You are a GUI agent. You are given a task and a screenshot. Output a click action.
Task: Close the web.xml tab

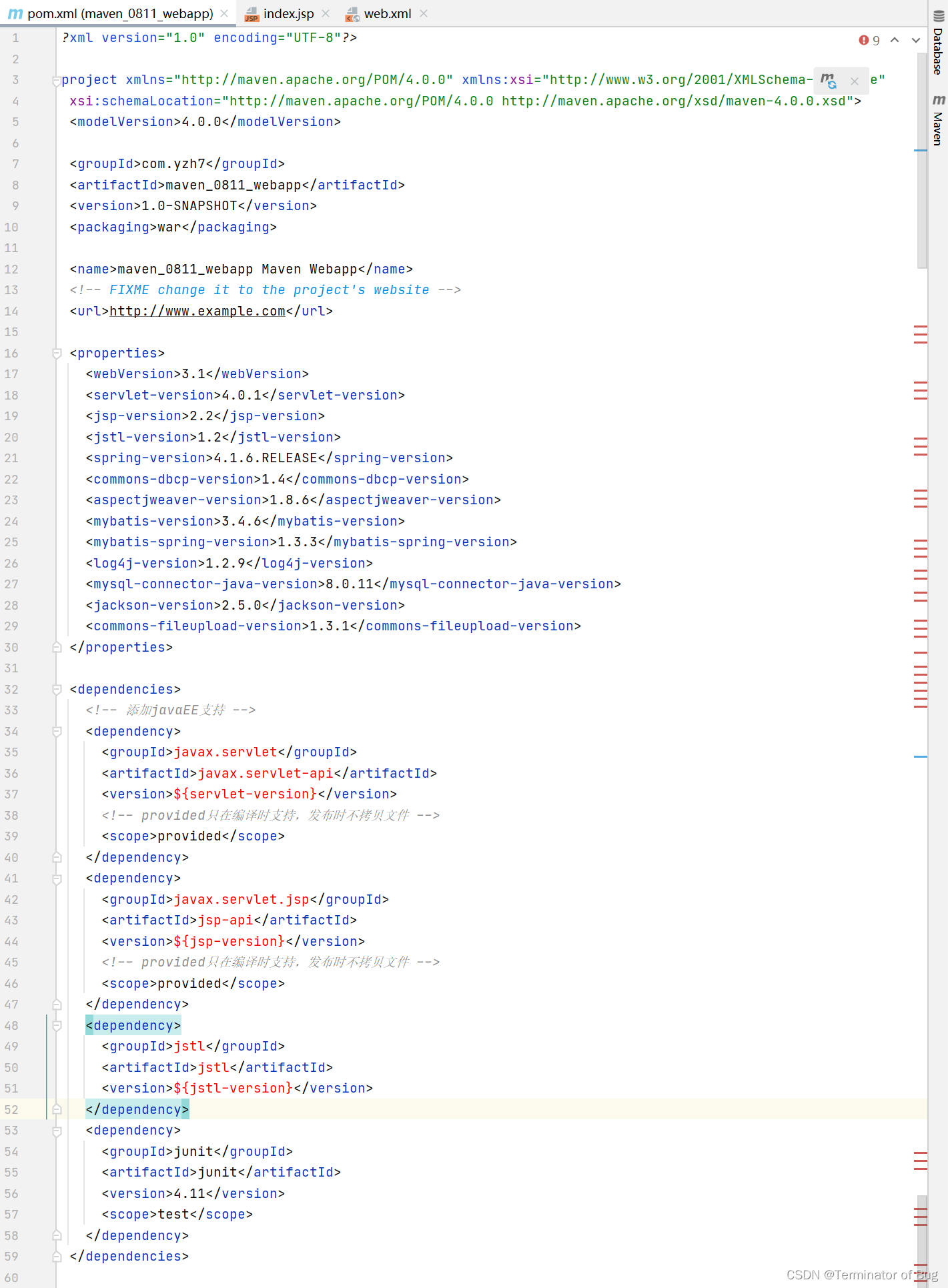pos(424,13)
